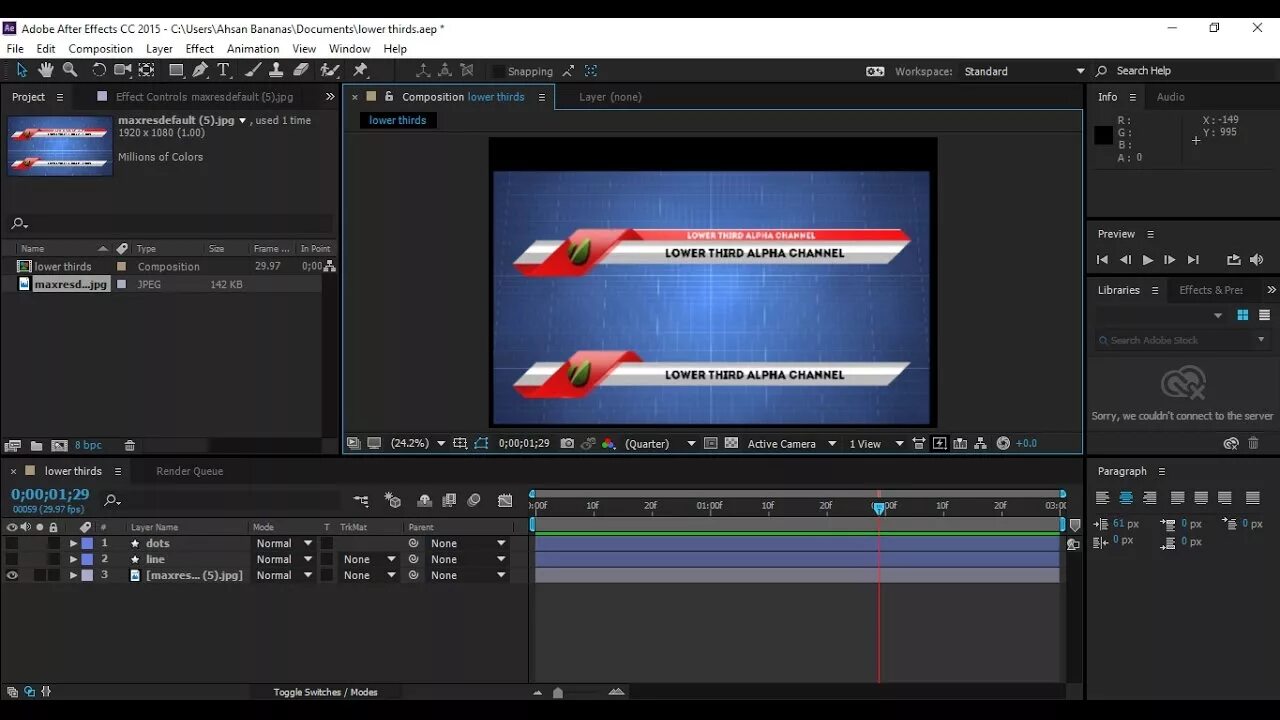1280x720 pixels.
Task: Jump to first frame in Preview
Action: [1102, 260]
